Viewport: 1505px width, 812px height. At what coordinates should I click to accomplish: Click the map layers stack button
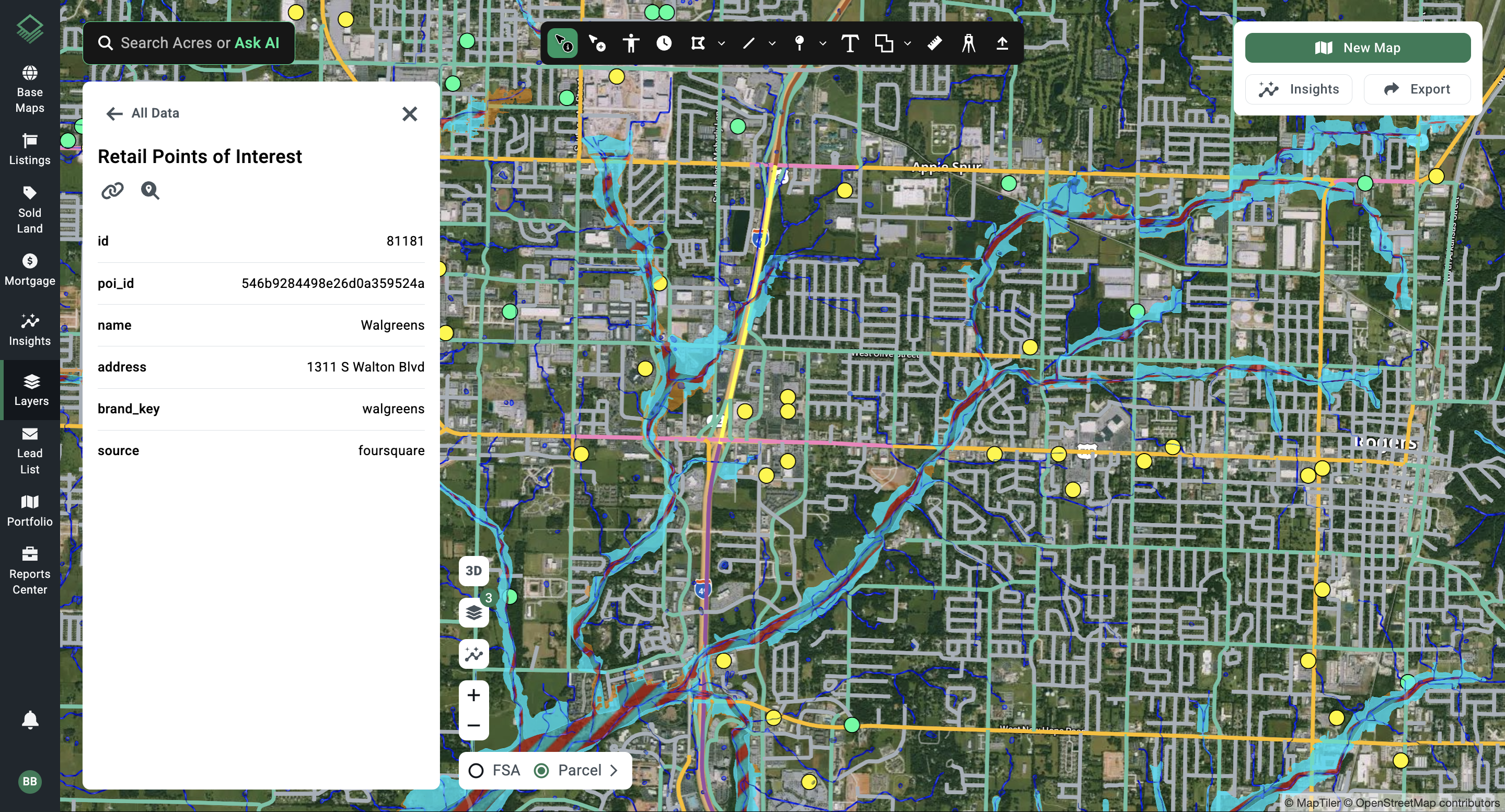click(x=474, y=613)
